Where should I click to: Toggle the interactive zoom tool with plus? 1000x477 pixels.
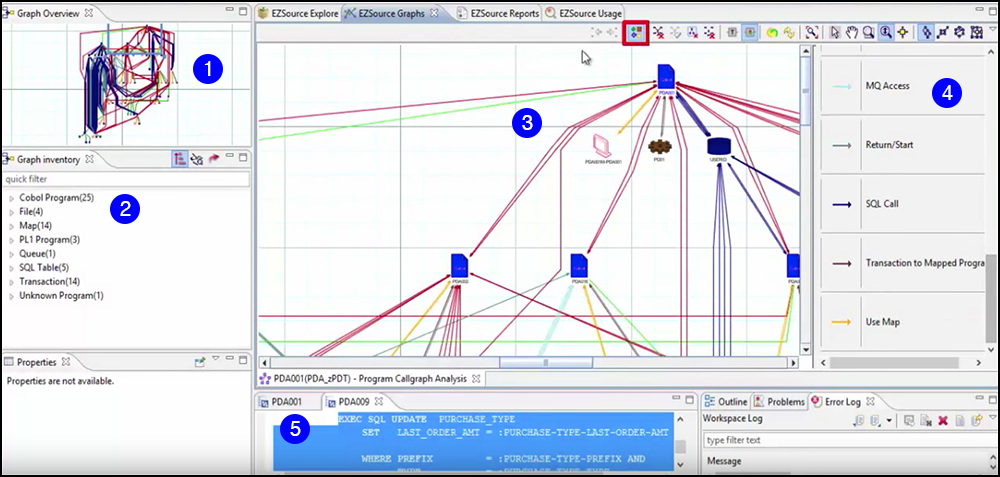coord(885,32)
